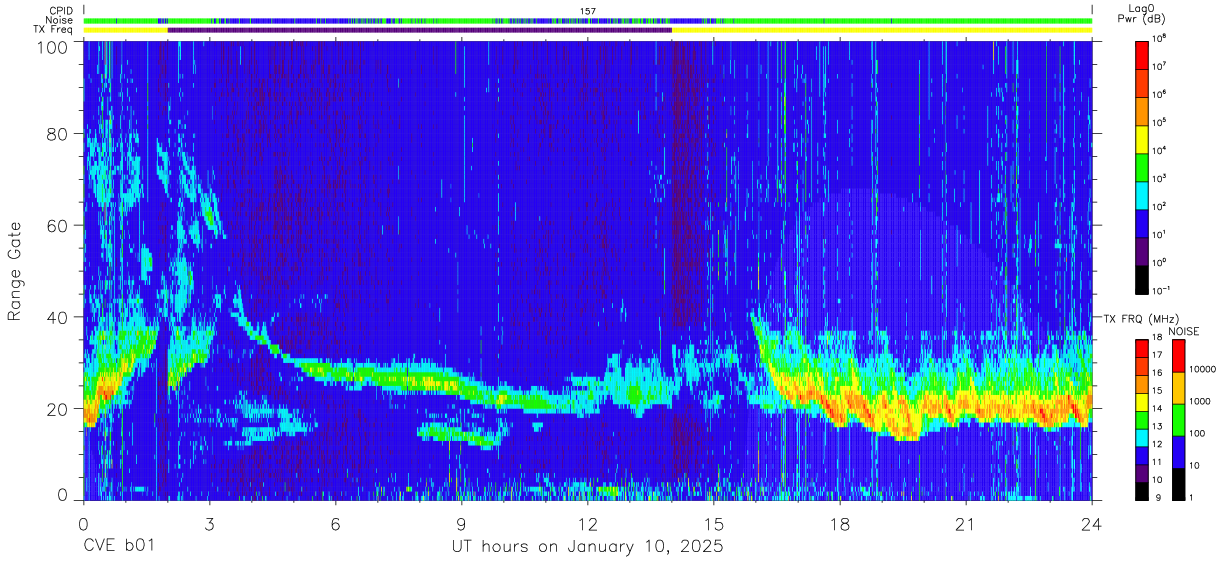The width and height of the screenshot is (1228, 567).
Task: Click the 12 label on UT hours axis
Action: tap(588, 524)
